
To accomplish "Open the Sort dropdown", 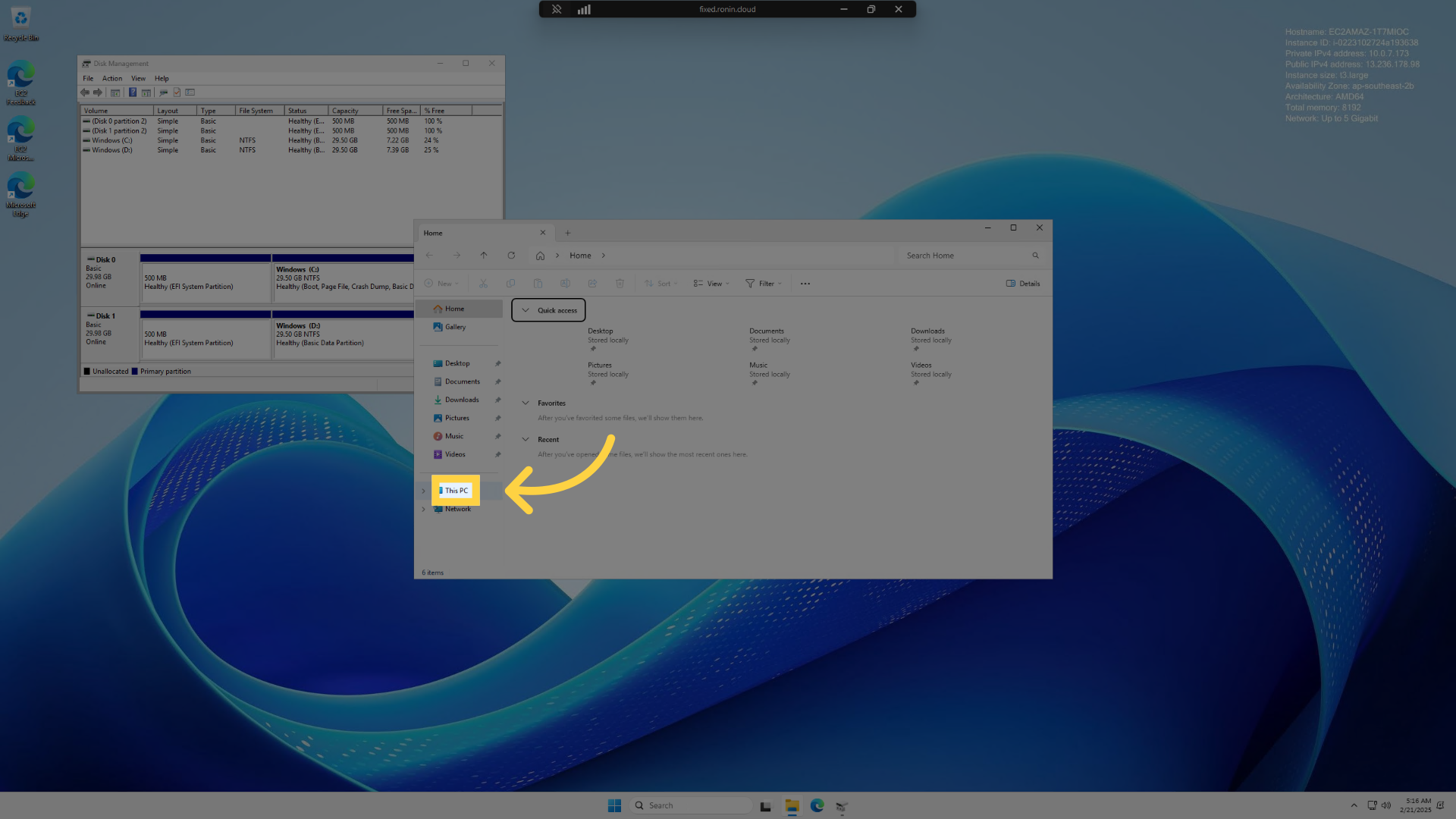I will coord(661,284).
